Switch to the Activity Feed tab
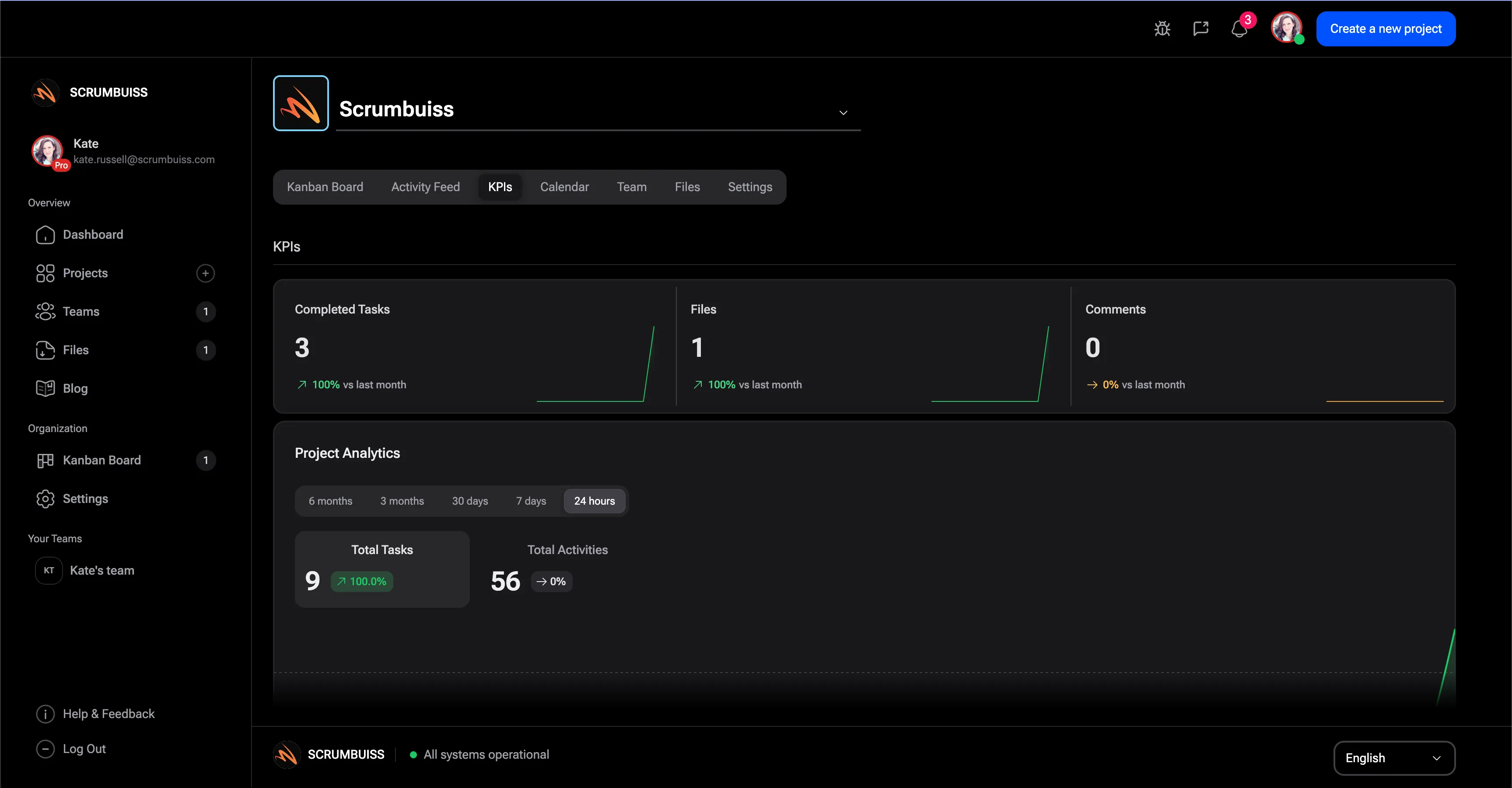The width and height of the screenshot is (1512, 788). pyautogui.click(x=425, y=187)
